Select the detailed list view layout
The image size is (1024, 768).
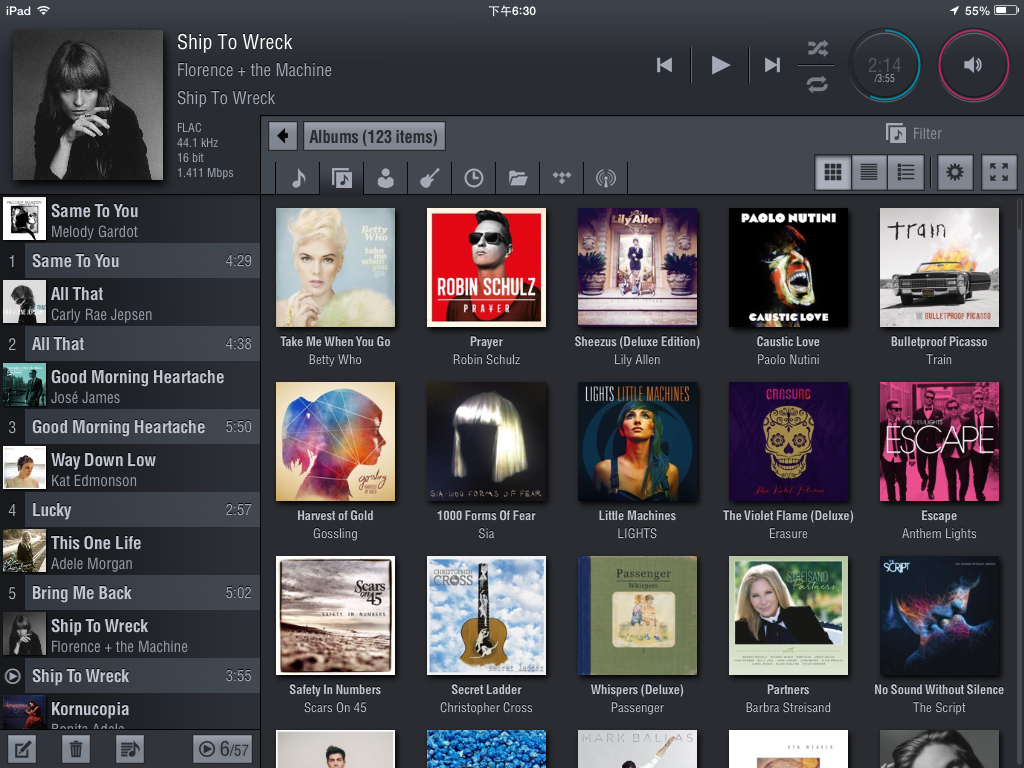tap(906, 172)
